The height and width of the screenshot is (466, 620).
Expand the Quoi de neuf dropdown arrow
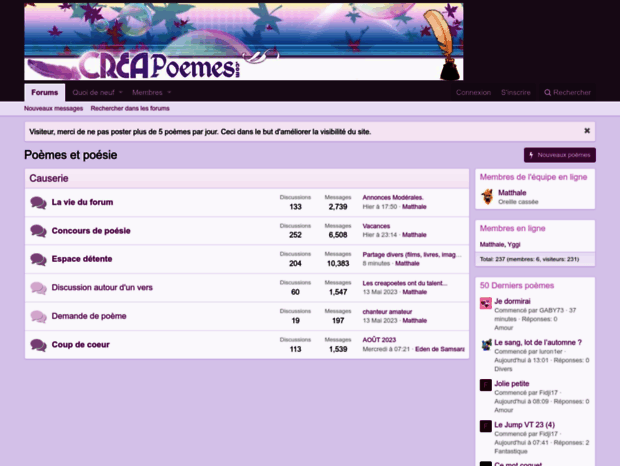(121, 92)
